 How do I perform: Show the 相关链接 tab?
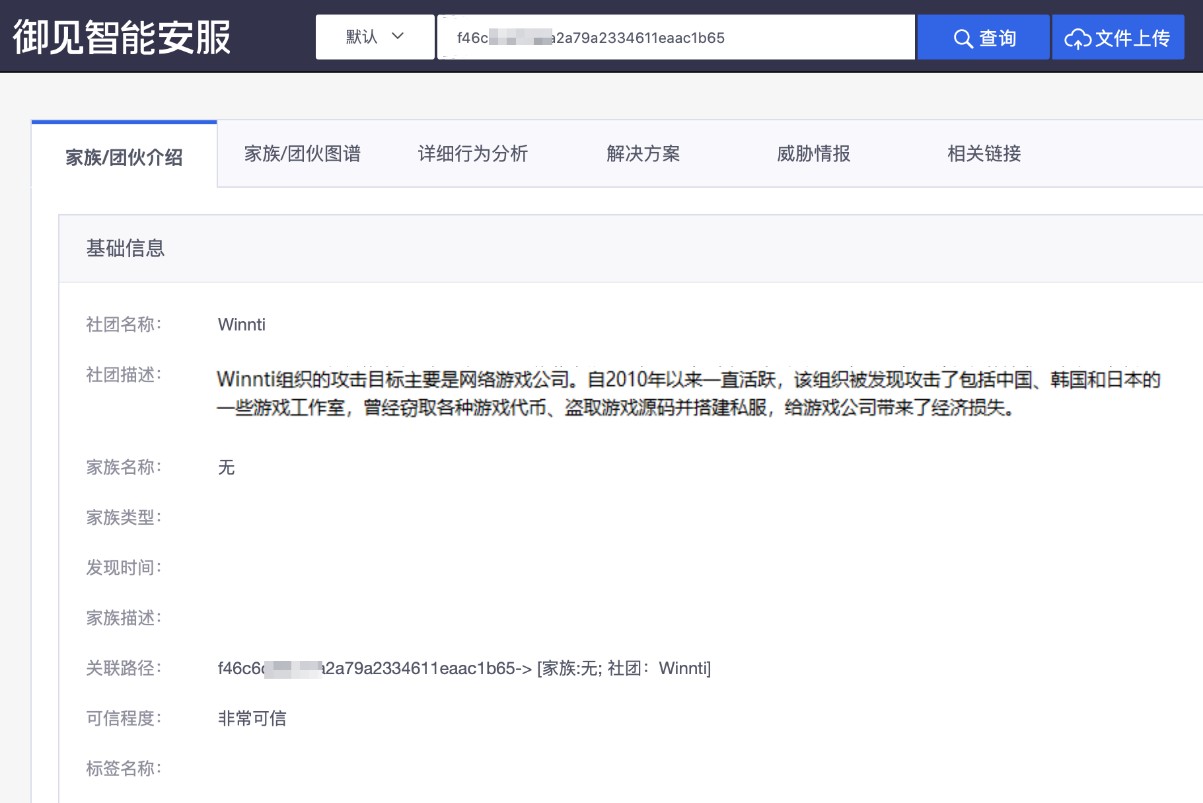pyautogui.click(x=984, y=154)
